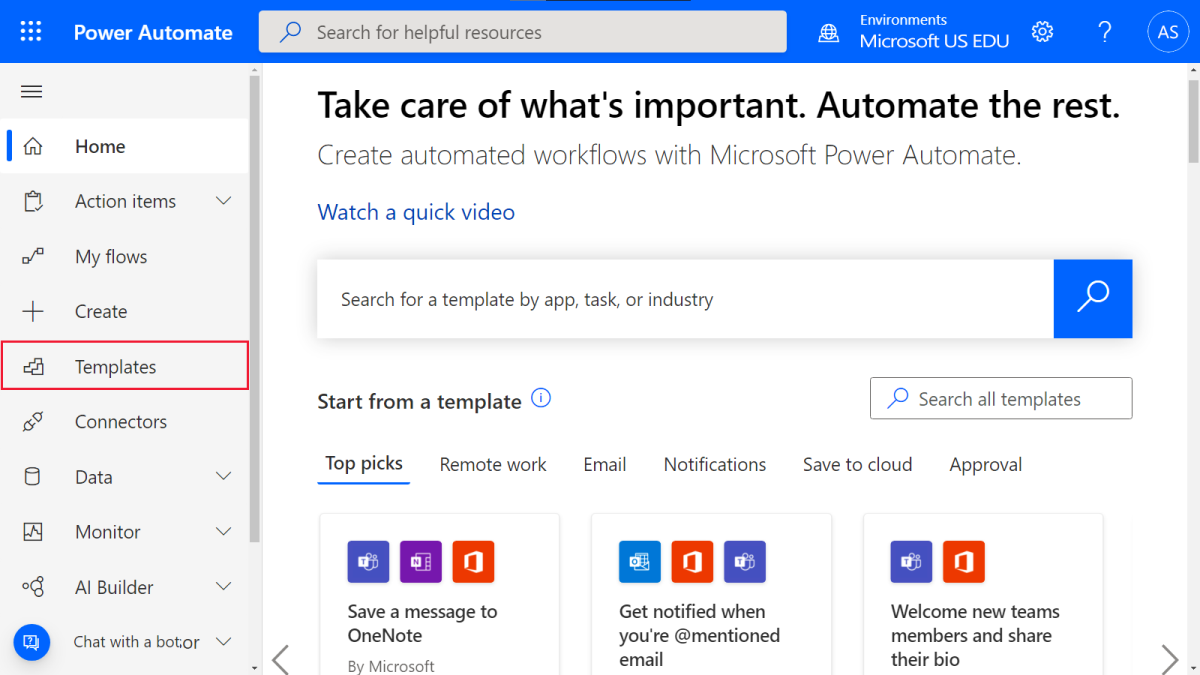Click the Create plus icon
Image resolution: width=1200 pixels, height=675 pixels.
click(33, 312)
